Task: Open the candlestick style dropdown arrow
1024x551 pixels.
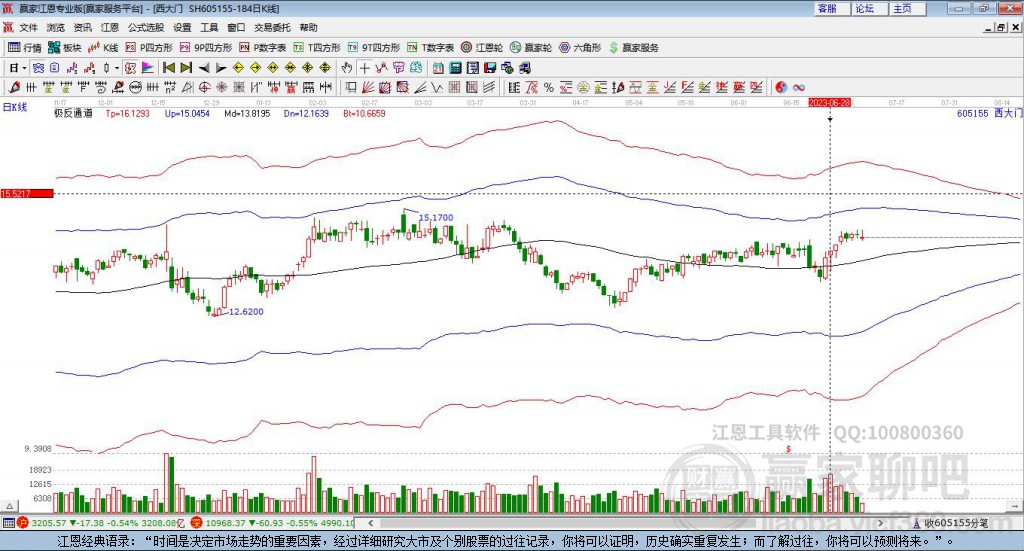Action: pyautogui.click(x=117, y=68)
